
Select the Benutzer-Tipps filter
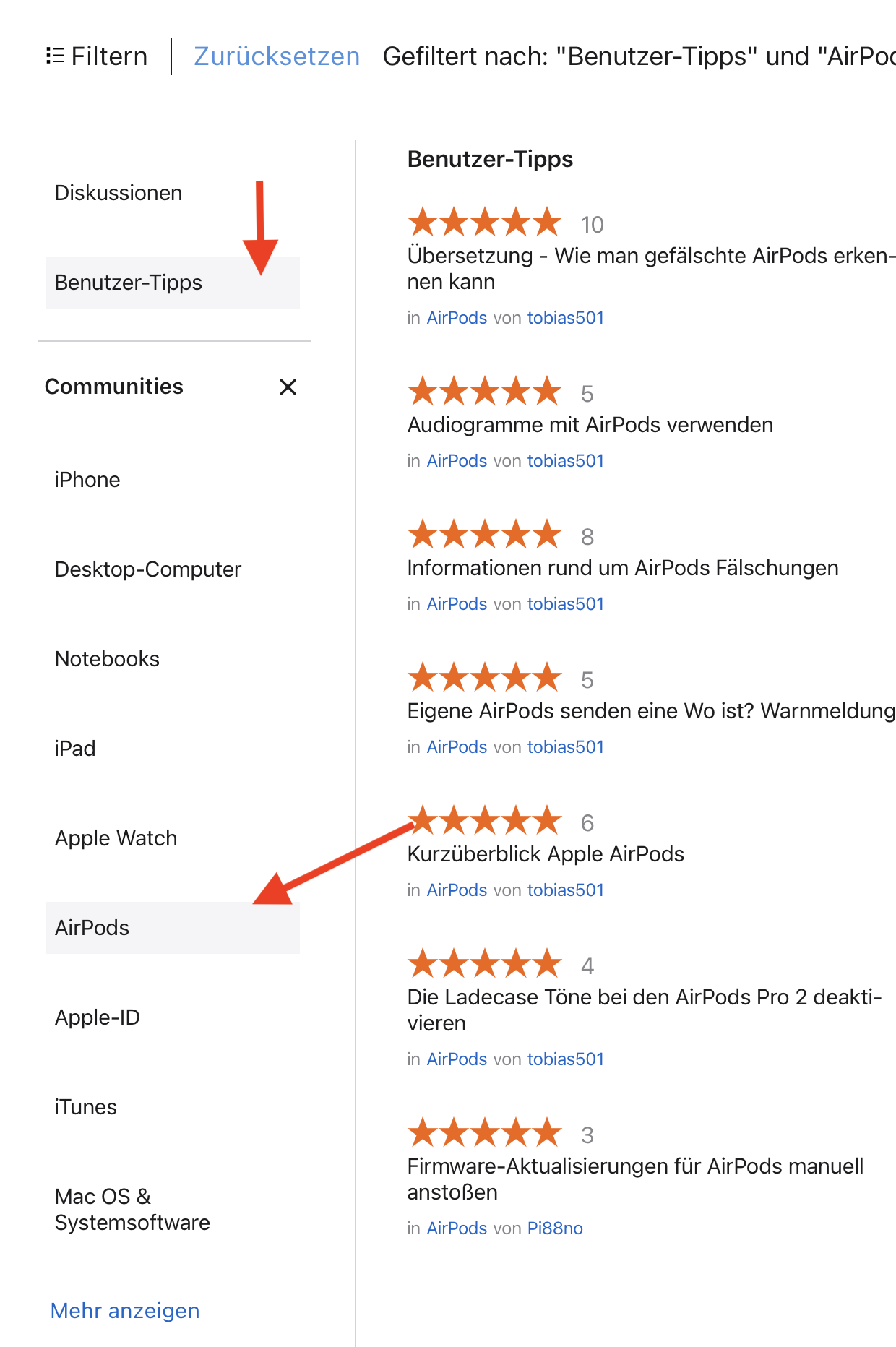click(x=129, y=283)
